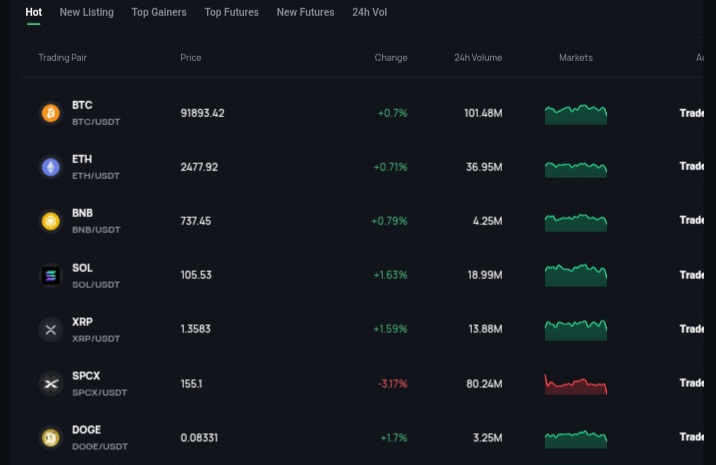Open the red SPCX market sparkline chart
Image resolution: width=716 pixels, height=465 pixels.
[576, 385]
